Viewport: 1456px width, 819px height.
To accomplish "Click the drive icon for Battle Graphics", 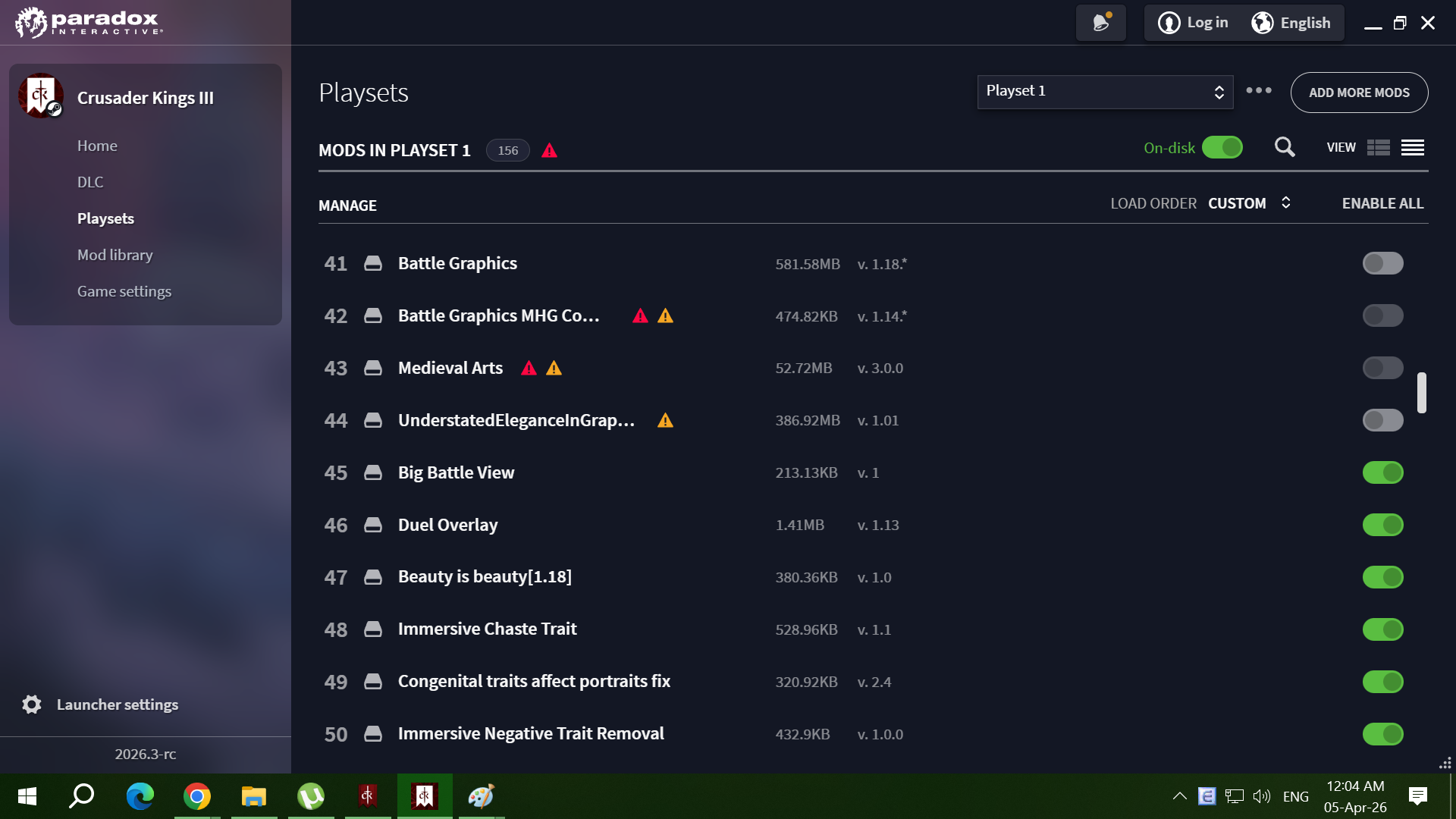I will pyautogui.click(x=373, y=264).
